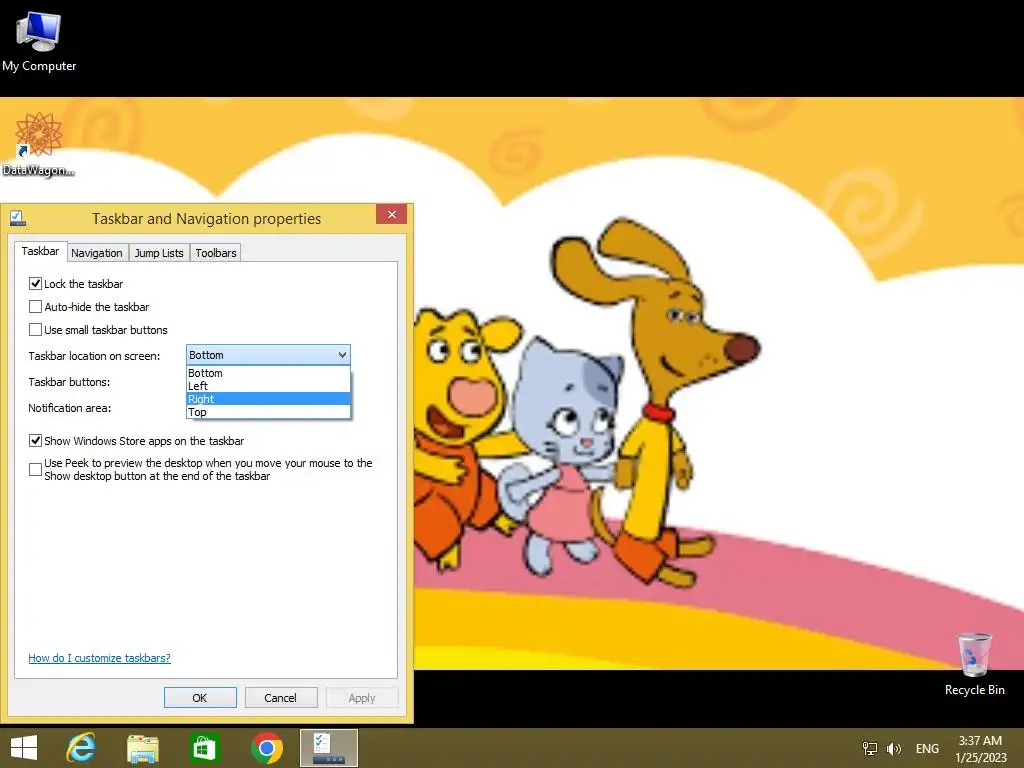Open the volume speaker tray icon

pos(893,748)
